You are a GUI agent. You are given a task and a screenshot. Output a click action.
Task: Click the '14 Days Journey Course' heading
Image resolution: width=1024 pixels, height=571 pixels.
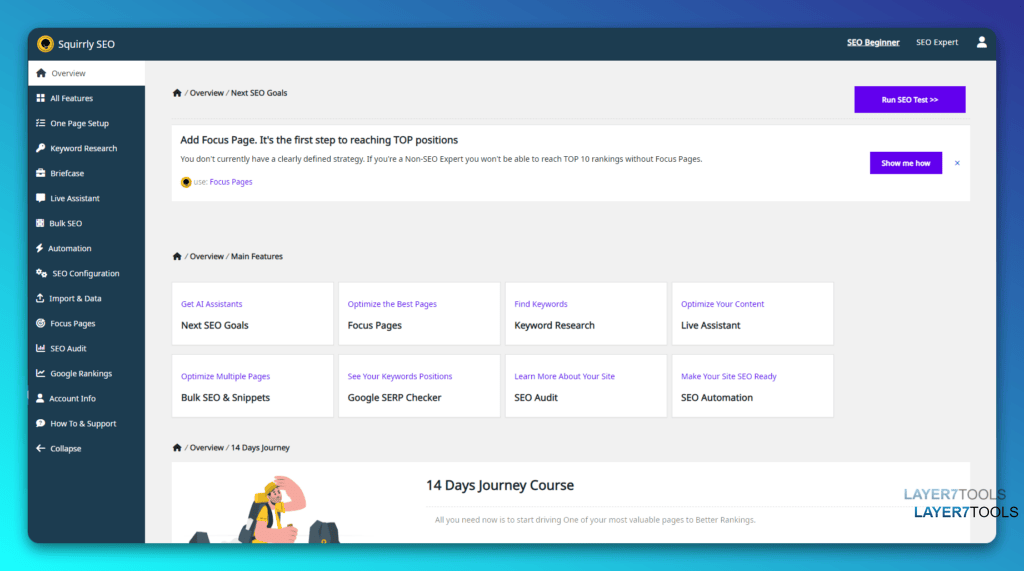tap(500, 485)
